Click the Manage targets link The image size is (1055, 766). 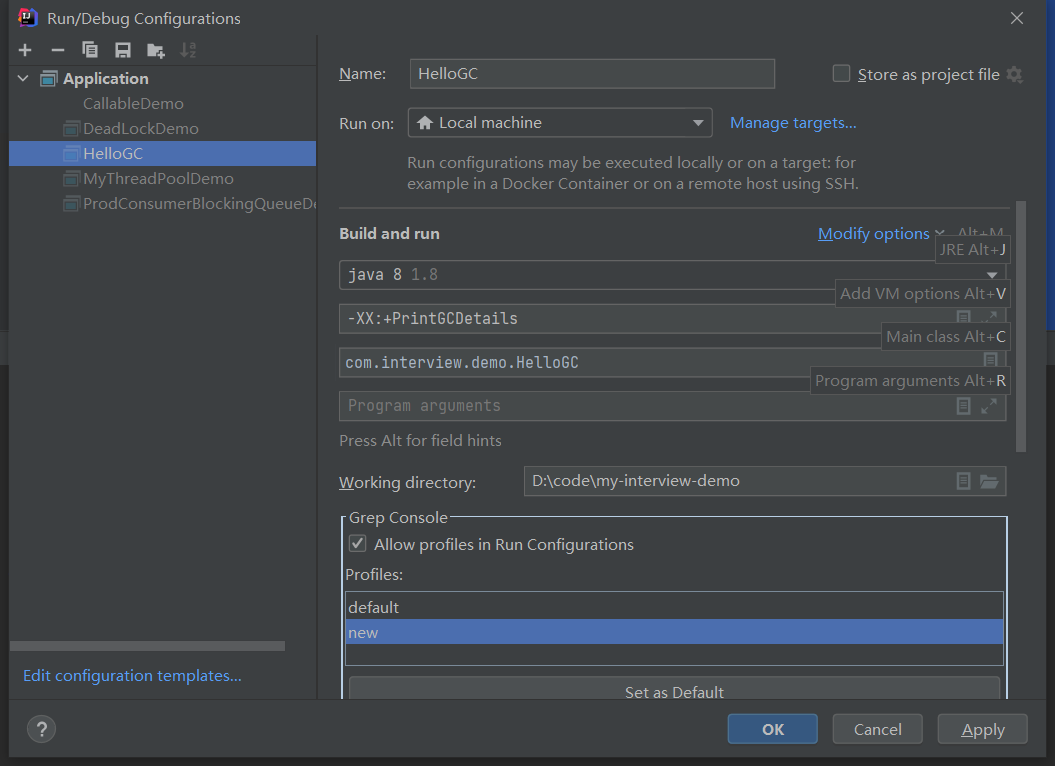click(793, 123)
